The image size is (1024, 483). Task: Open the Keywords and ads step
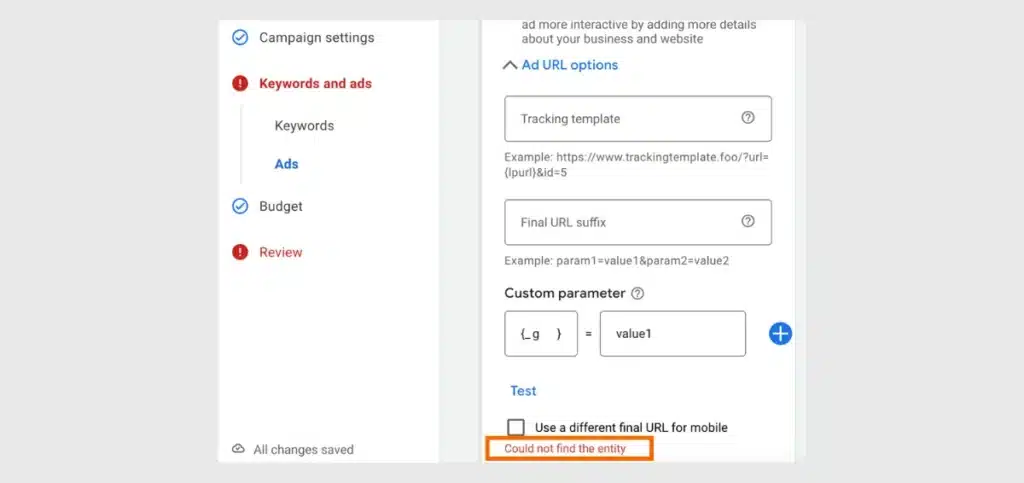[x=315, y=84]
